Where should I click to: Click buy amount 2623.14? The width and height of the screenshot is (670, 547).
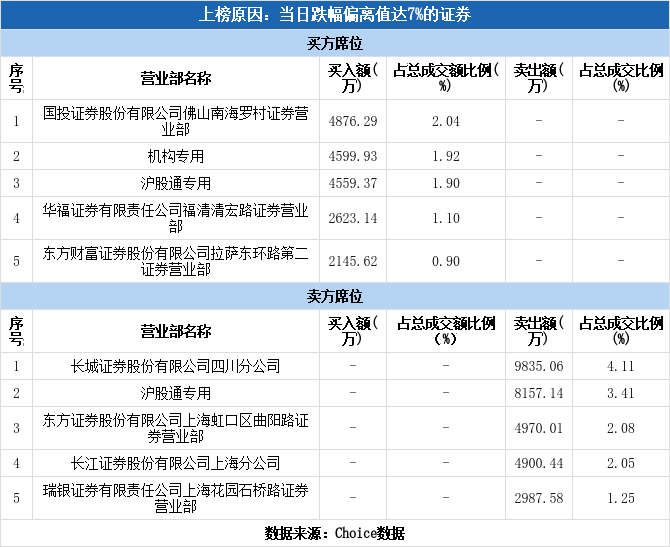(x=353, y=218)
